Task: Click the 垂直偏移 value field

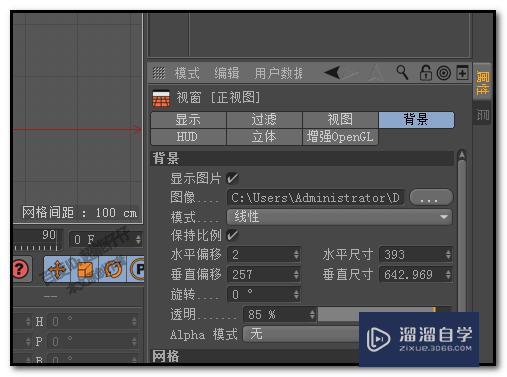Action: (x=260, y=275)
